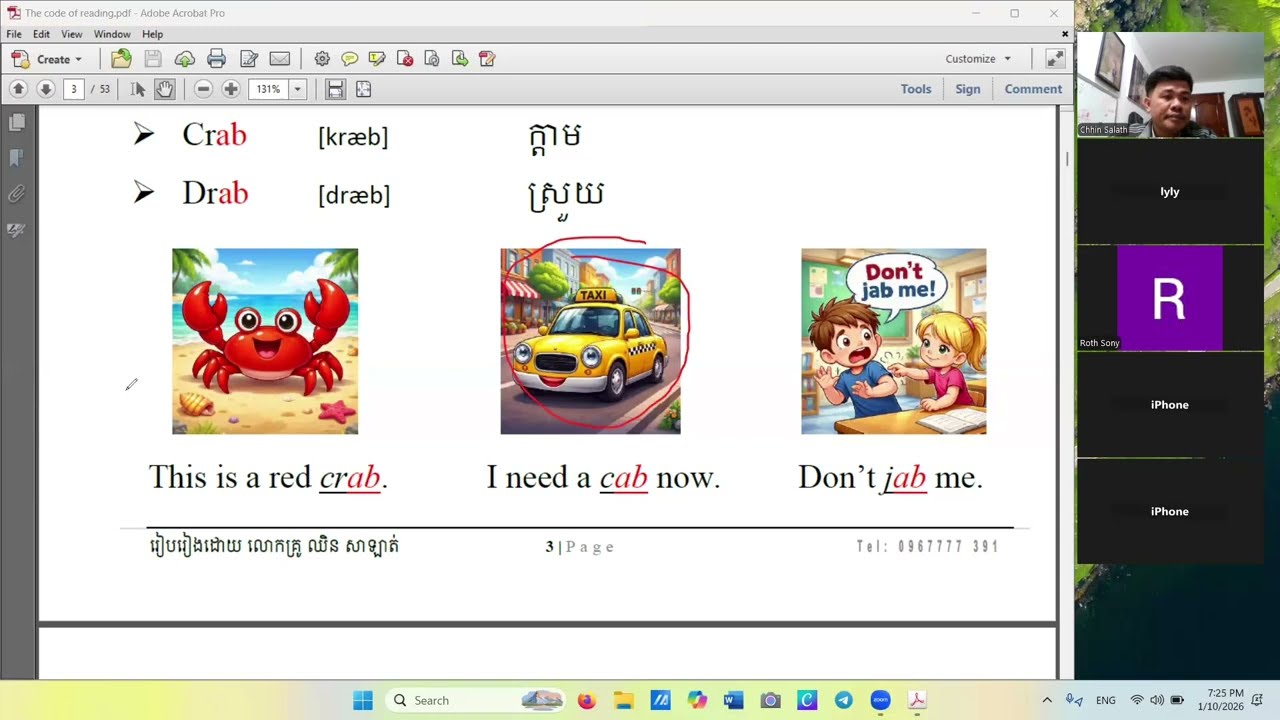Click the sign/stamp page icon
Screen dimensions: 1280x720
pos(487,59)
